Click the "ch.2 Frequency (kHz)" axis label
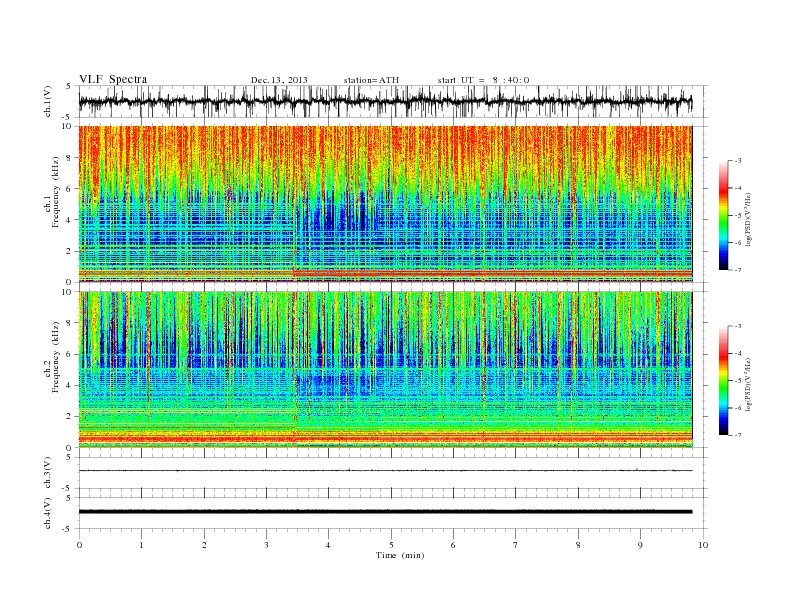 pyautogui.click(x=52, y=356)
